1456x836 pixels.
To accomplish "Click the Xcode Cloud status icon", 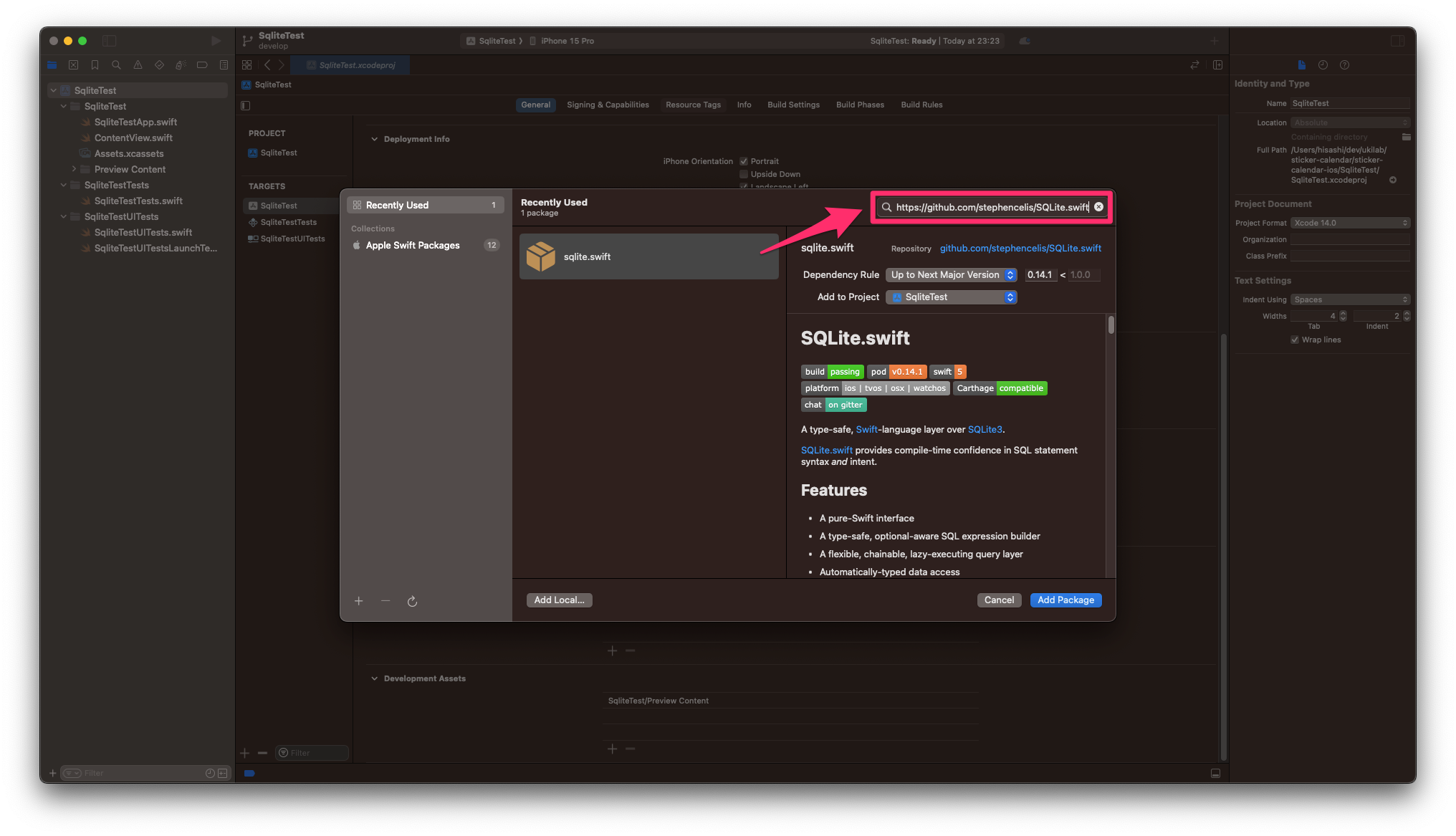I will pos(1025,41).
